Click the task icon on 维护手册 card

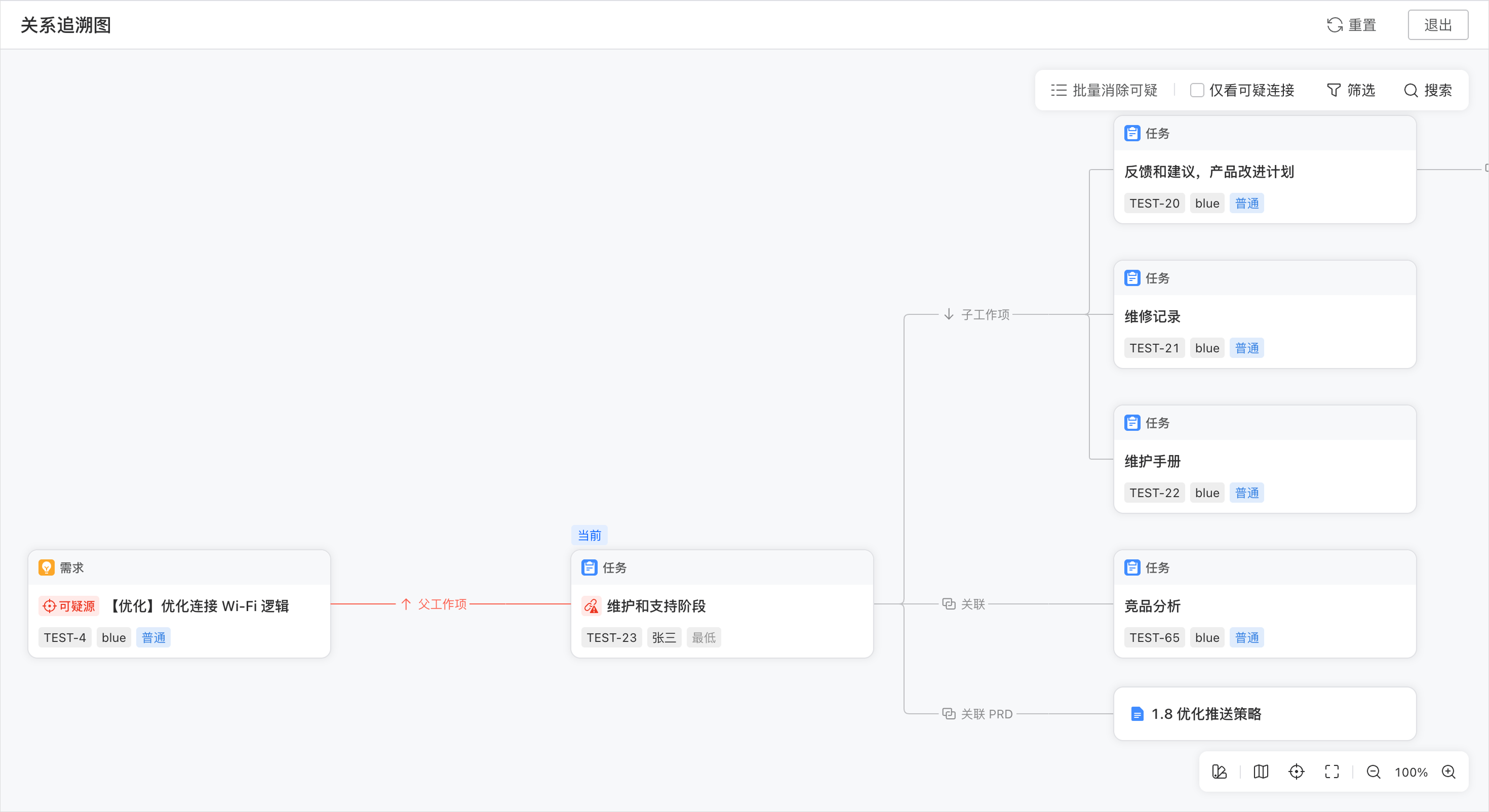pyautogui.click(x=1132, y=423)
